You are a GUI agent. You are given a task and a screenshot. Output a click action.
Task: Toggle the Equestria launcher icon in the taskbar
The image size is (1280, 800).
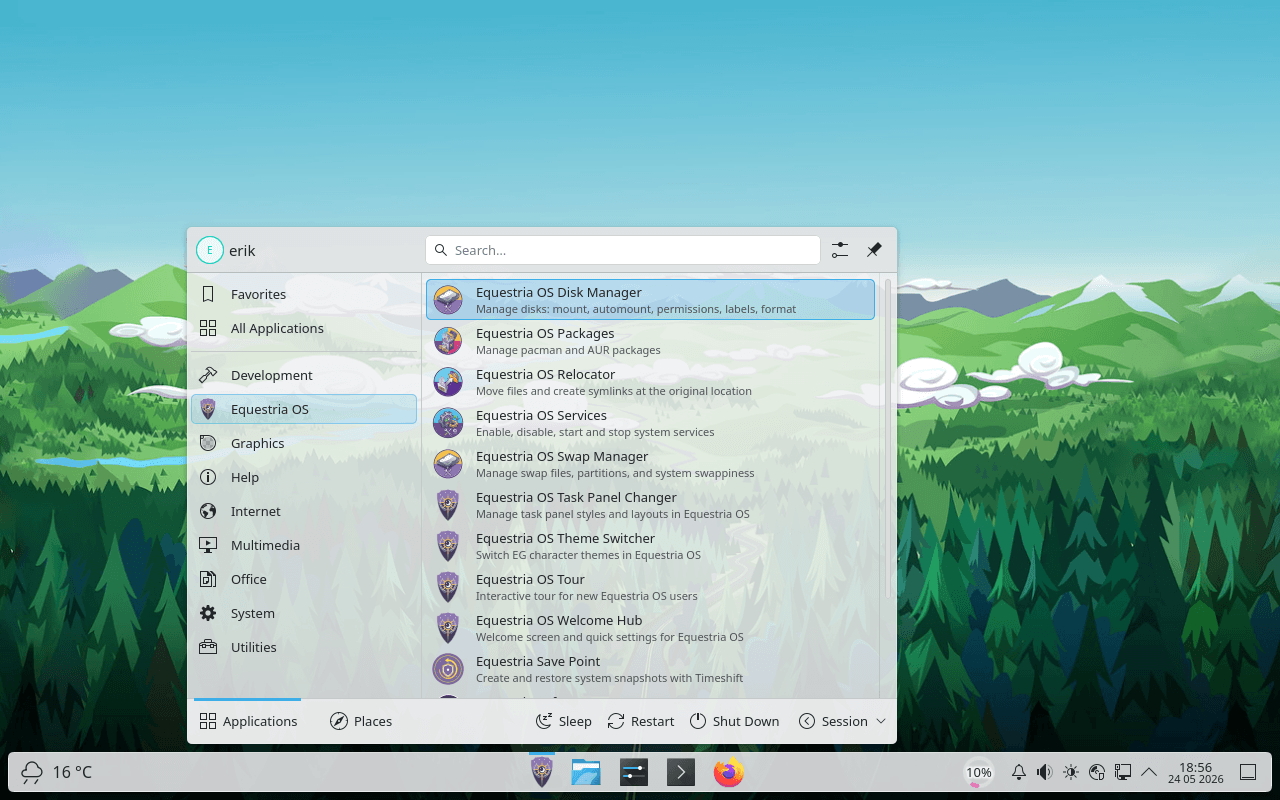click(541, 772)
